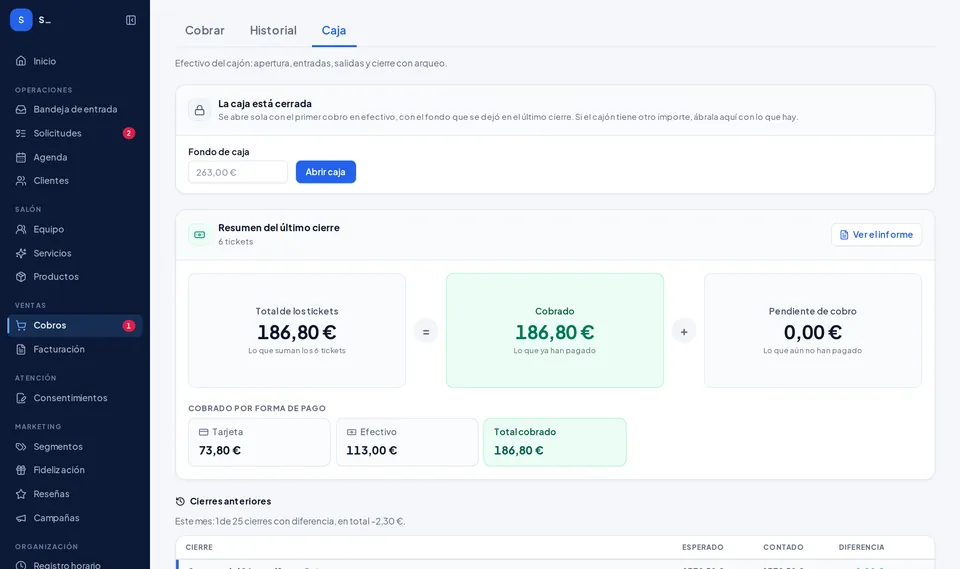Click the CONTADO column header

tap(783, 547)
